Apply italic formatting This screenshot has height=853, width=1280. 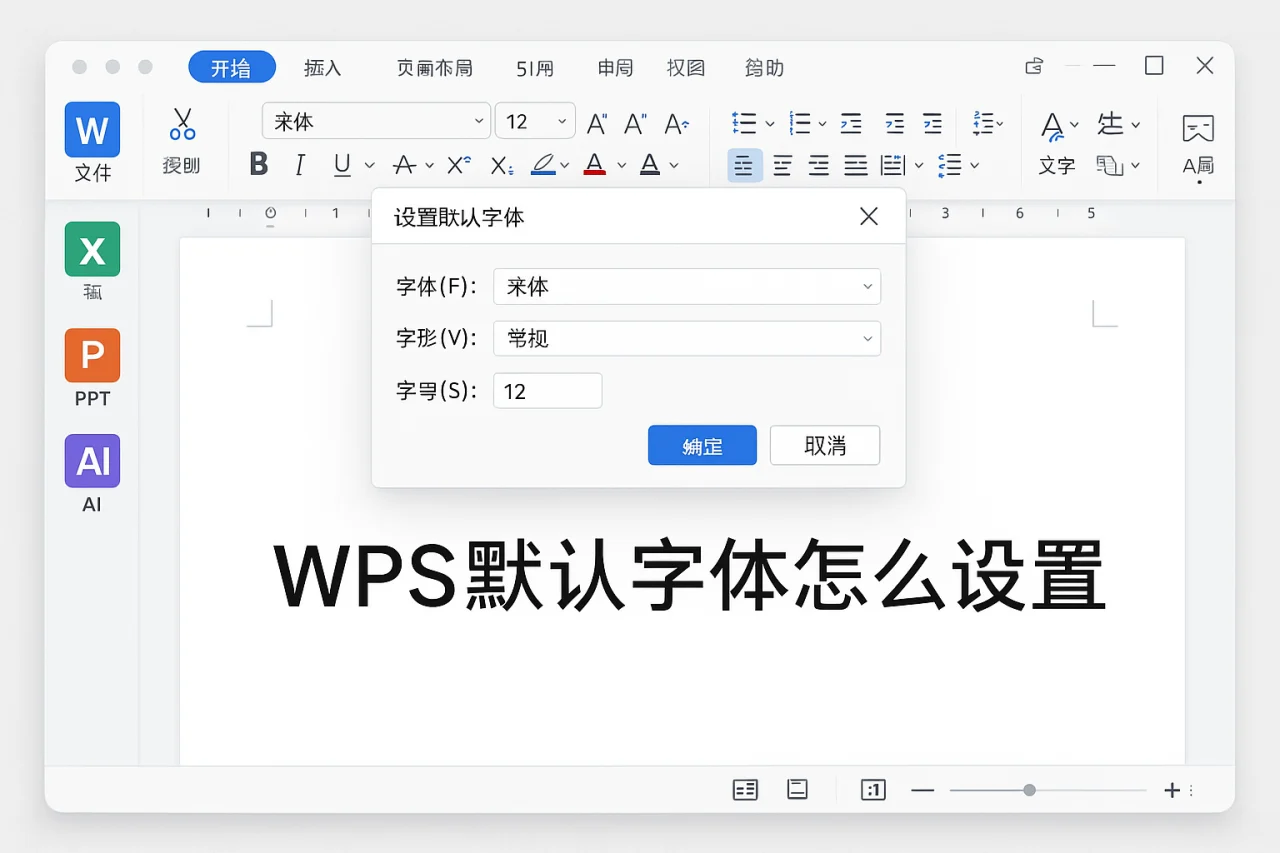pyautogui.click(x=300, y=164)
